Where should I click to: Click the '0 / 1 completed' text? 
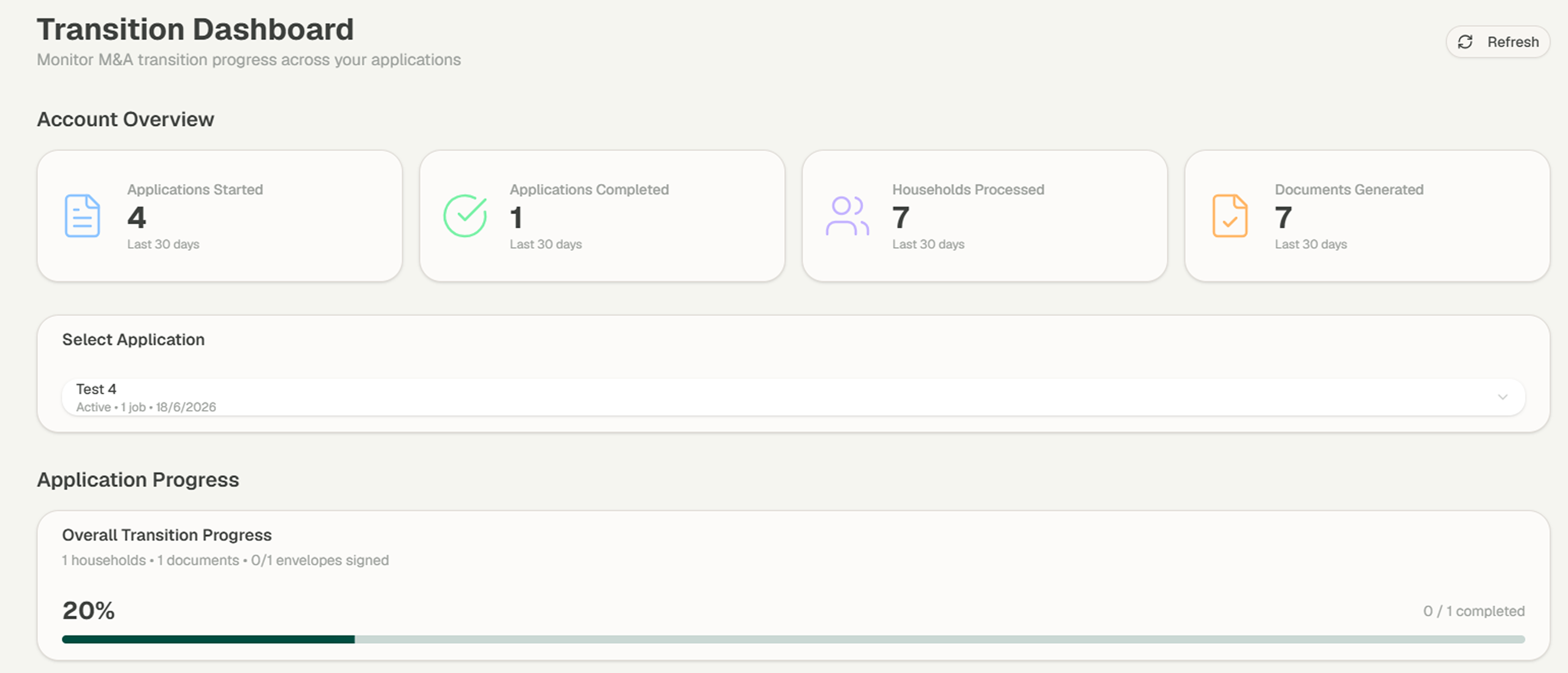(x=1474, y=611)
